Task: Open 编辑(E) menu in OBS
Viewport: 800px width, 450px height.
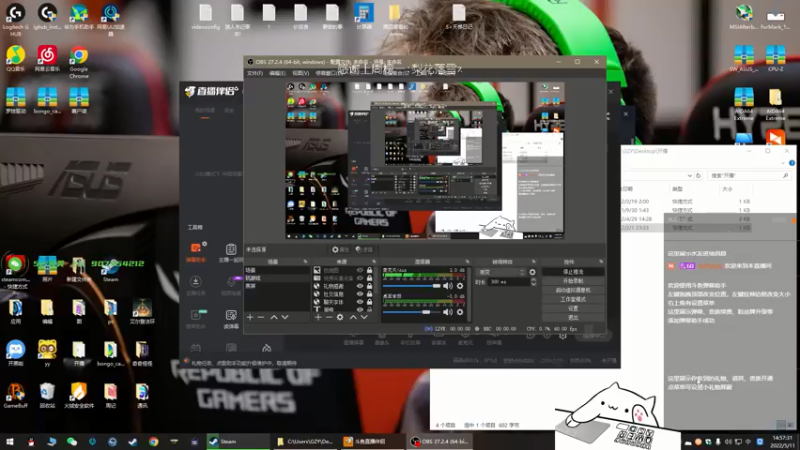Action: [277, 73]
